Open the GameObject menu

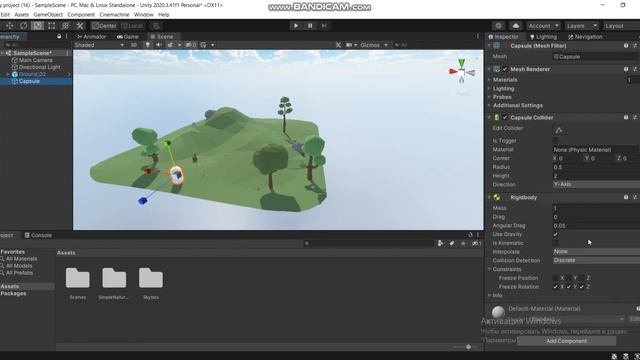pyautogui.click(x=48, y=14)
